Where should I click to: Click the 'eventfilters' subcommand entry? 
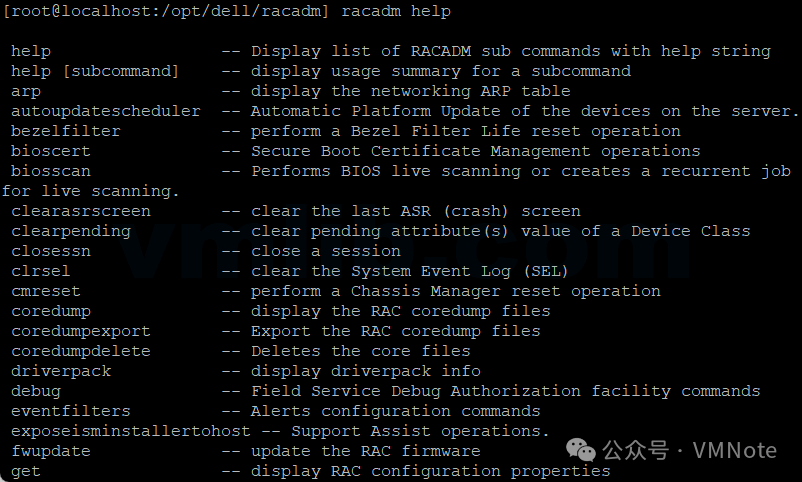coord(70,411)
